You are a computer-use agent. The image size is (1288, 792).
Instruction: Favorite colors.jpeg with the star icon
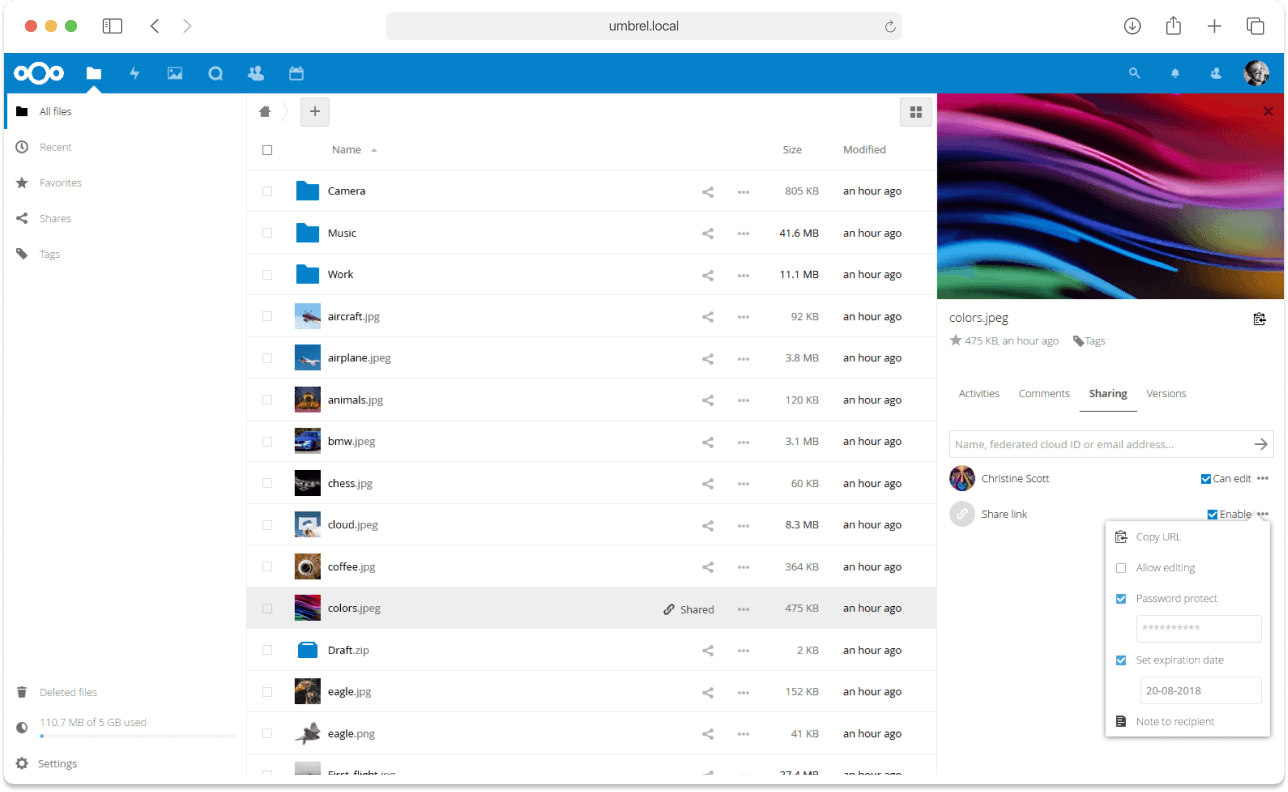point(955,341)
